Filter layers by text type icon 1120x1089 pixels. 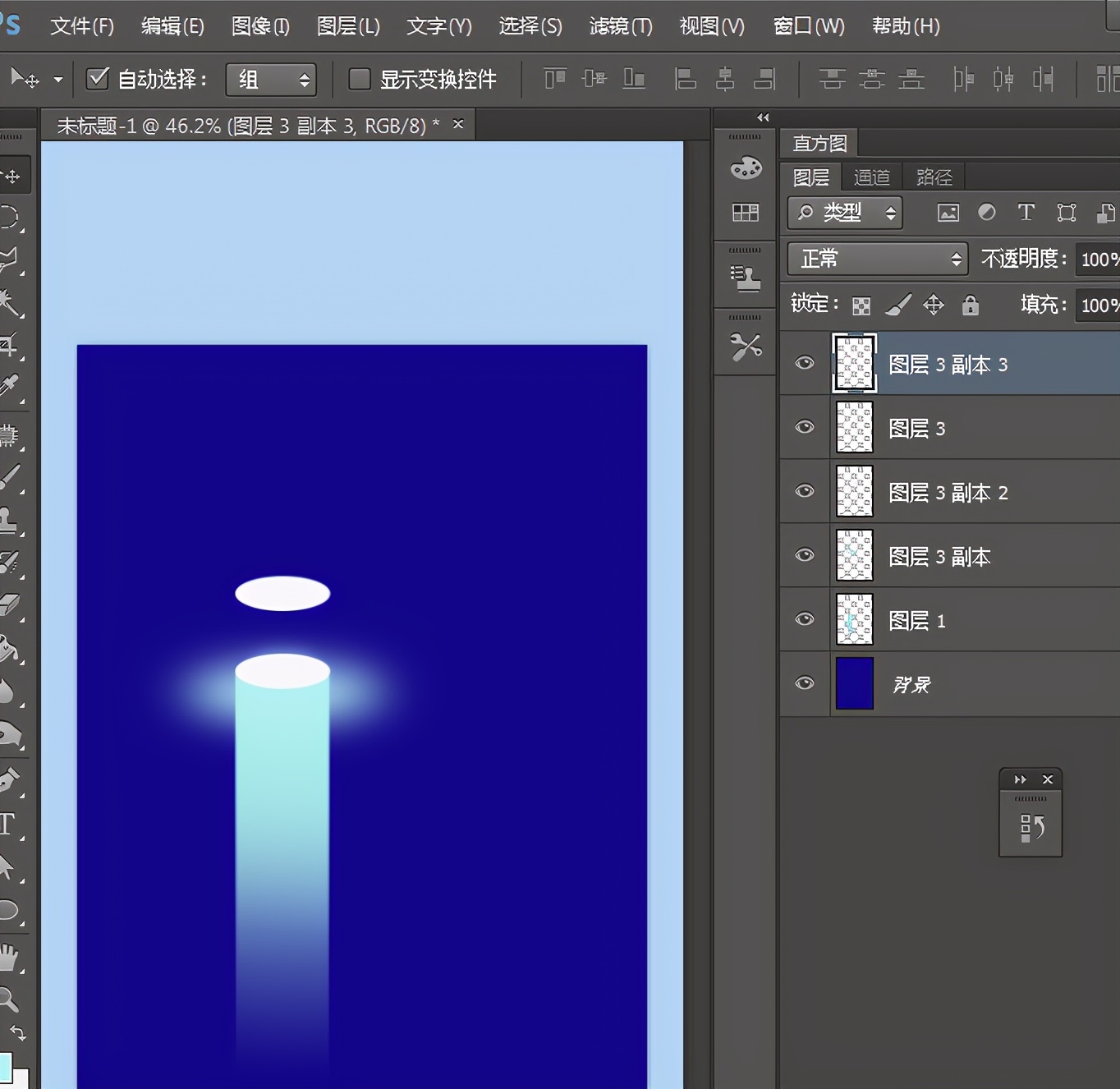pyautogui.click(x=1026, y=213)
